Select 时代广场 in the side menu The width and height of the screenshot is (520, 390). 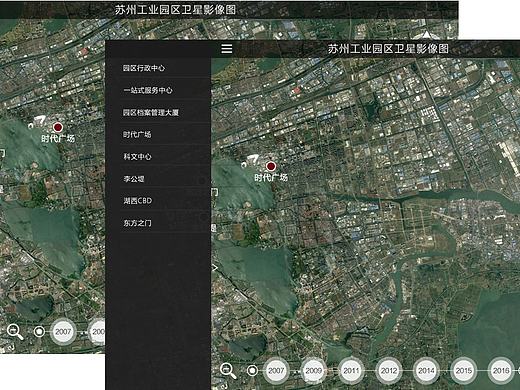(x=137, y=134)
